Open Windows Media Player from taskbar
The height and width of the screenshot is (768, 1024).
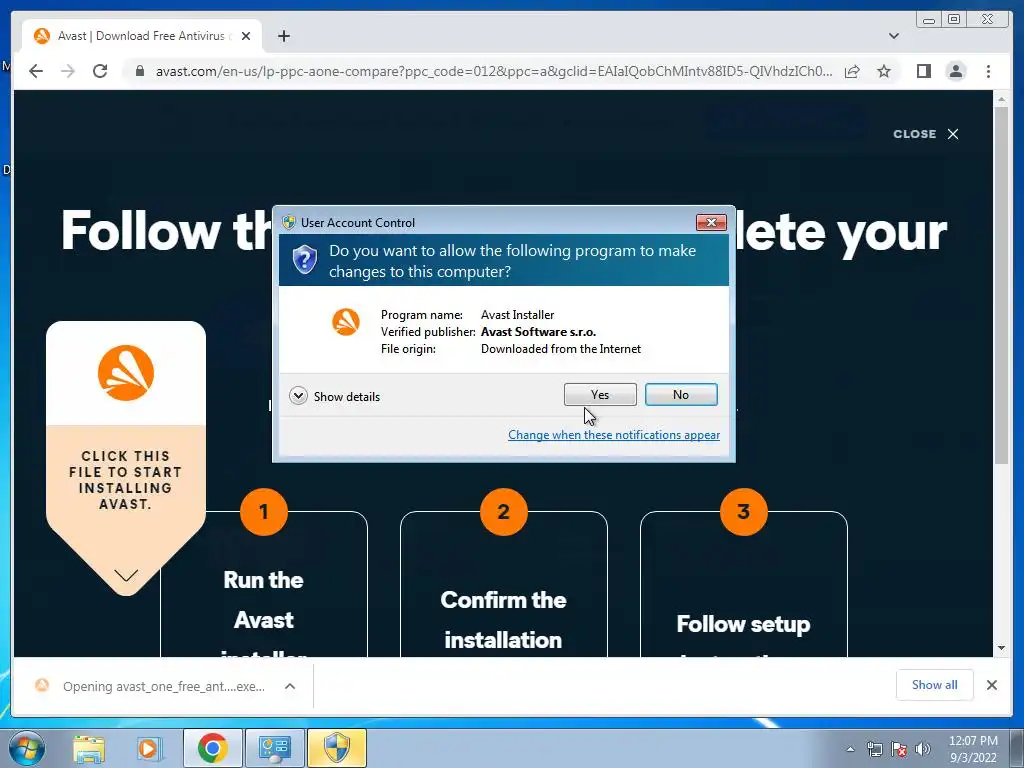pos(148,748)
